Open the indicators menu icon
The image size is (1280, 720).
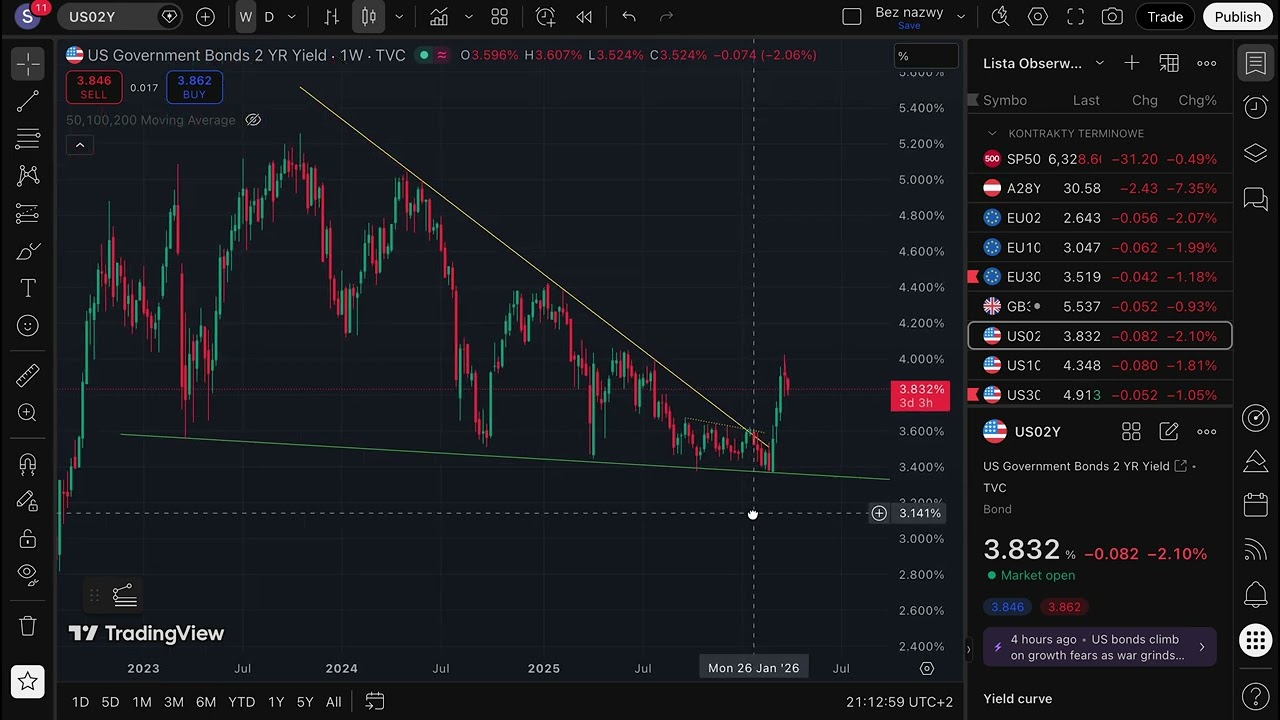pyautogui.click(x=439, y=16)
